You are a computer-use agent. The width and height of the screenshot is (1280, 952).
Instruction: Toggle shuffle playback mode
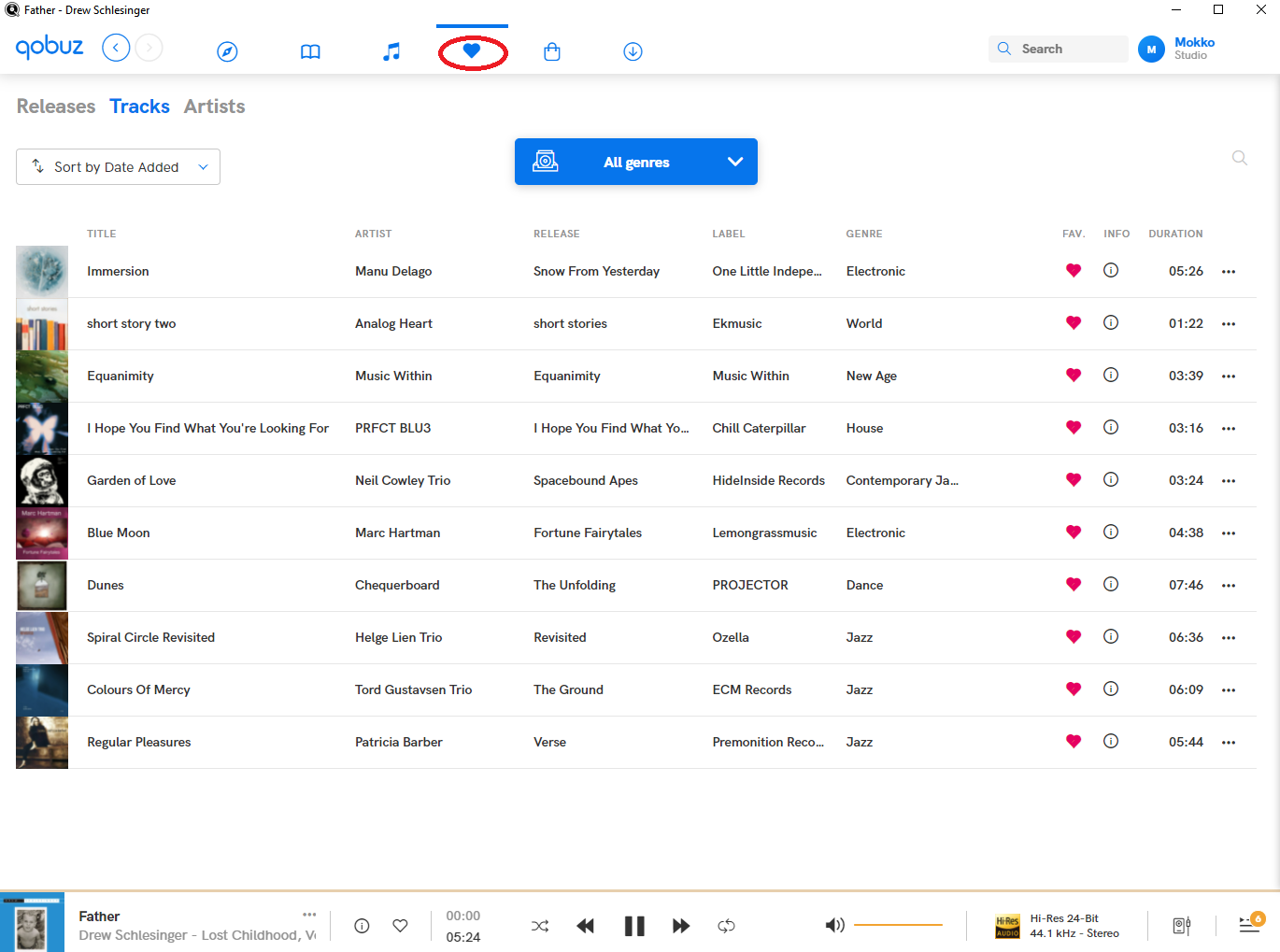click(x=540, y=926)
